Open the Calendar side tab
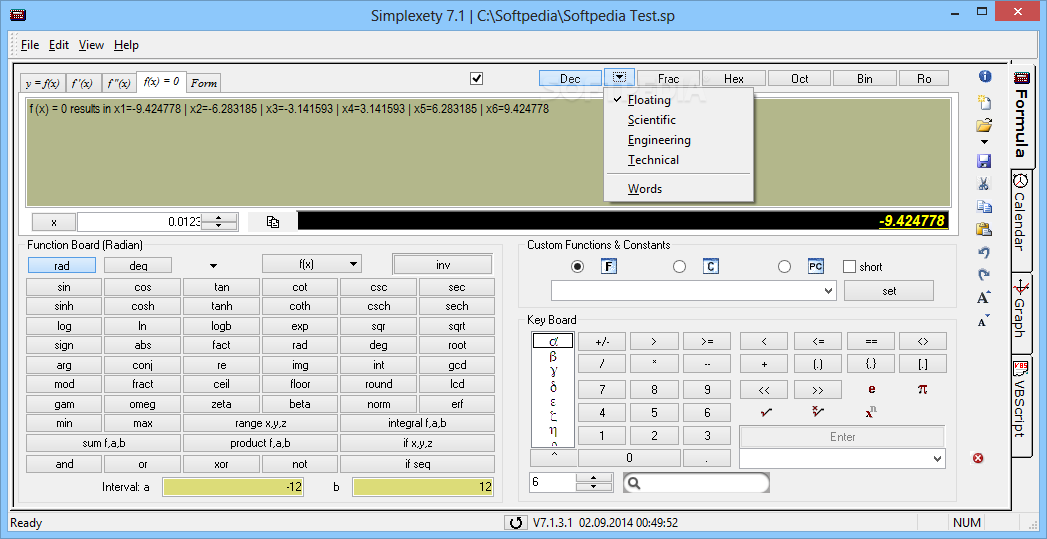 coord(1021,220)
